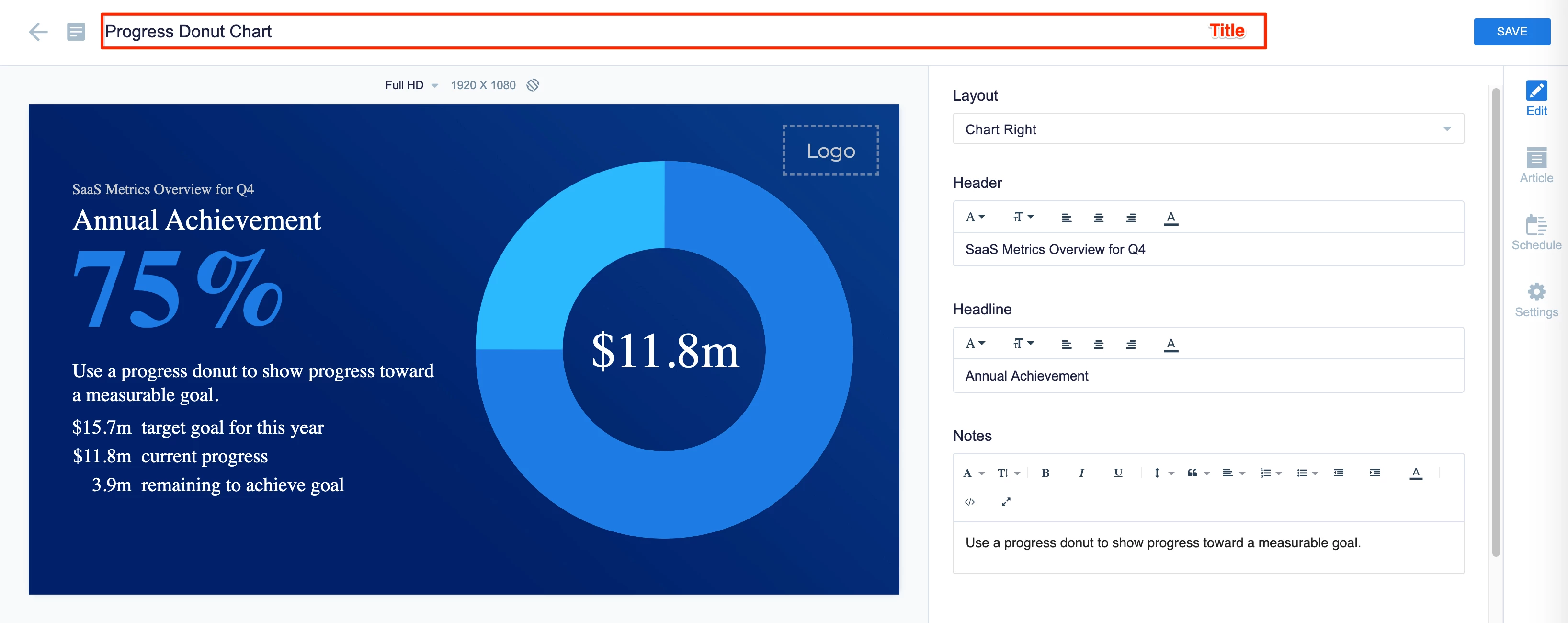Click the Headline input field
The height and width of the screenshot is (623, 1568).
tap(1208, 376)
